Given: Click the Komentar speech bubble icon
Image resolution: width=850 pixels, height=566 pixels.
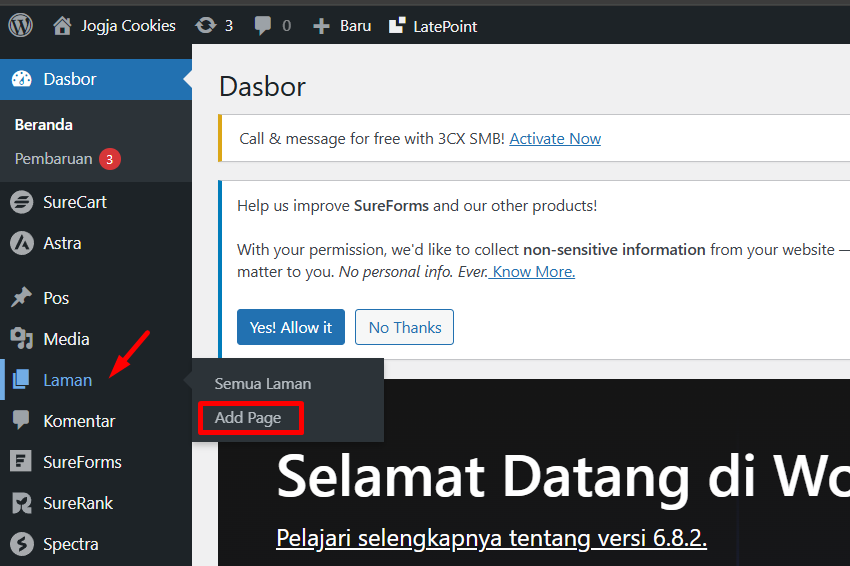Looking at the screenshot, I should tap(22, 421).
